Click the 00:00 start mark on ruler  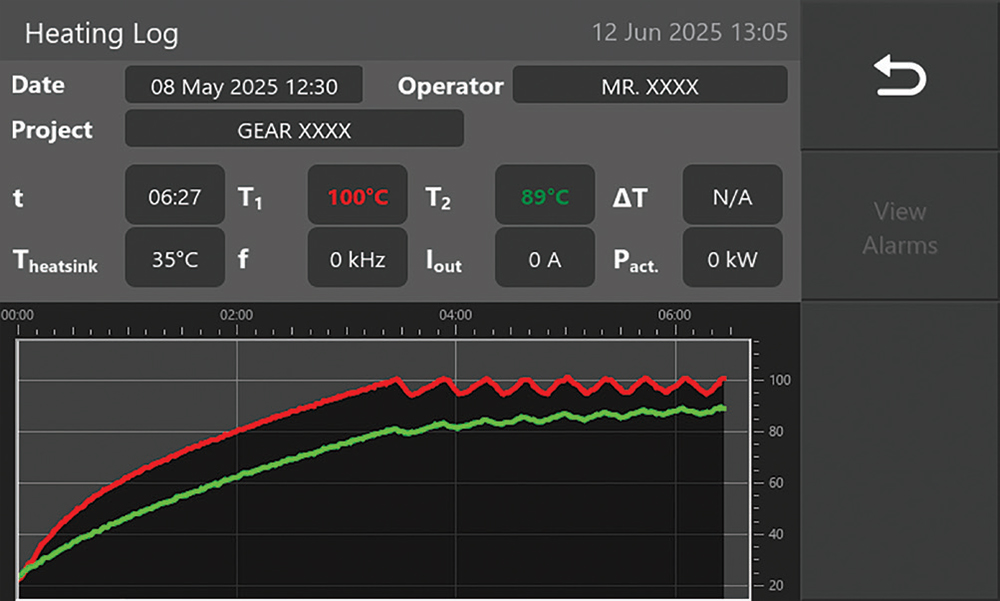(x=18, y=315)
